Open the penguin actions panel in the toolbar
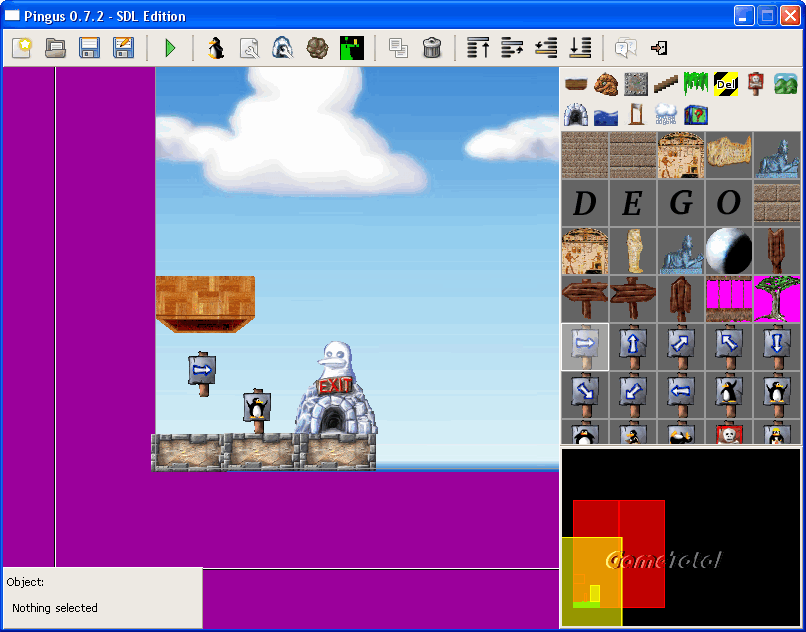The width and height of the screenshot is (806, 632). [216, 48]
